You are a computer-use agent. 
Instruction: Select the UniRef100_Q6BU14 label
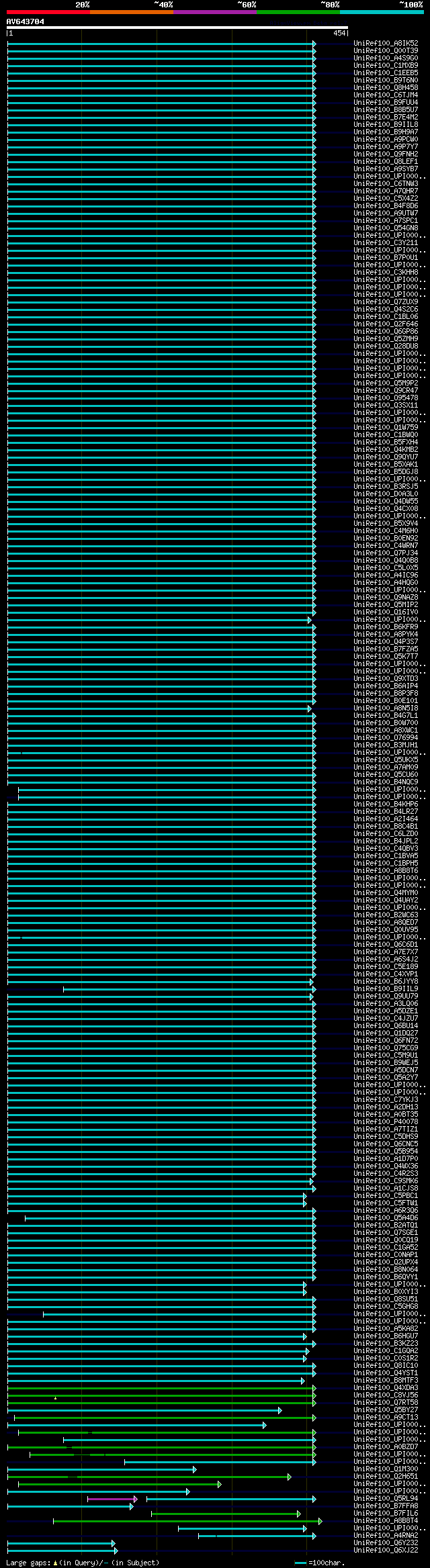tap(386, 1026)
